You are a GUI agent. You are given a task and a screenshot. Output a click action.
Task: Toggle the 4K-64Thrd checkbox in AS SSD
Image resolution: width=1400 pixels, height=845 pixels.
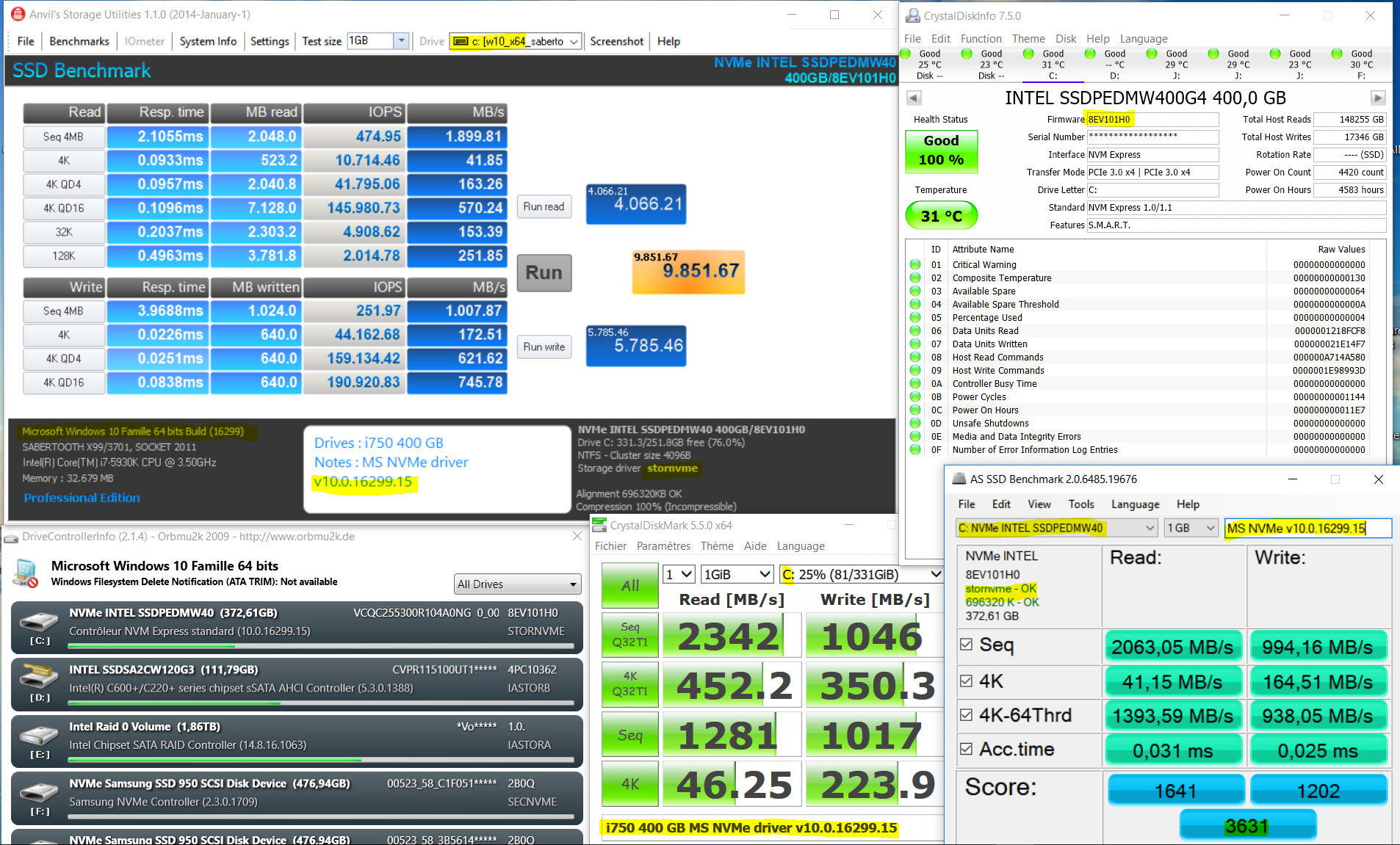tap(967, 714)
